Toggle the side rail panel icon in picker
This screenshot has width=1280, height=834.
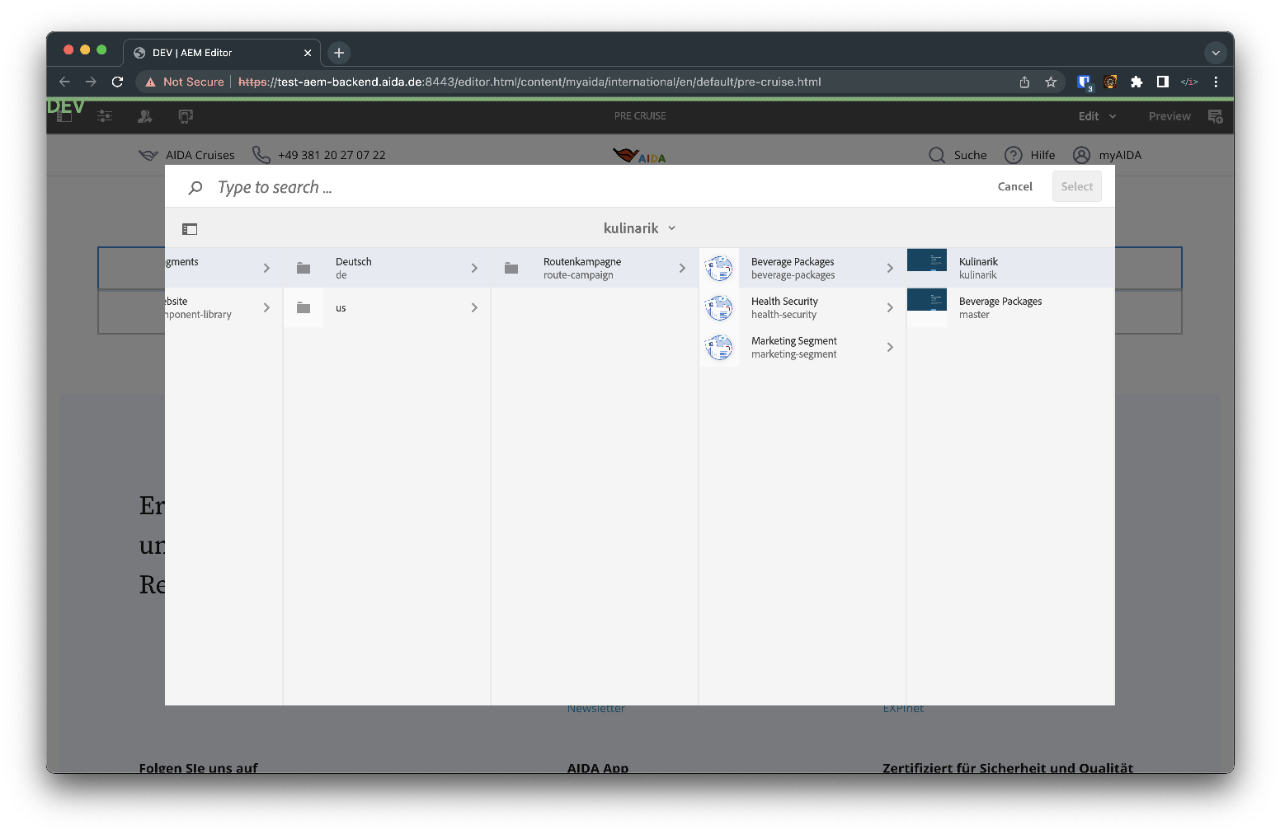190,229
